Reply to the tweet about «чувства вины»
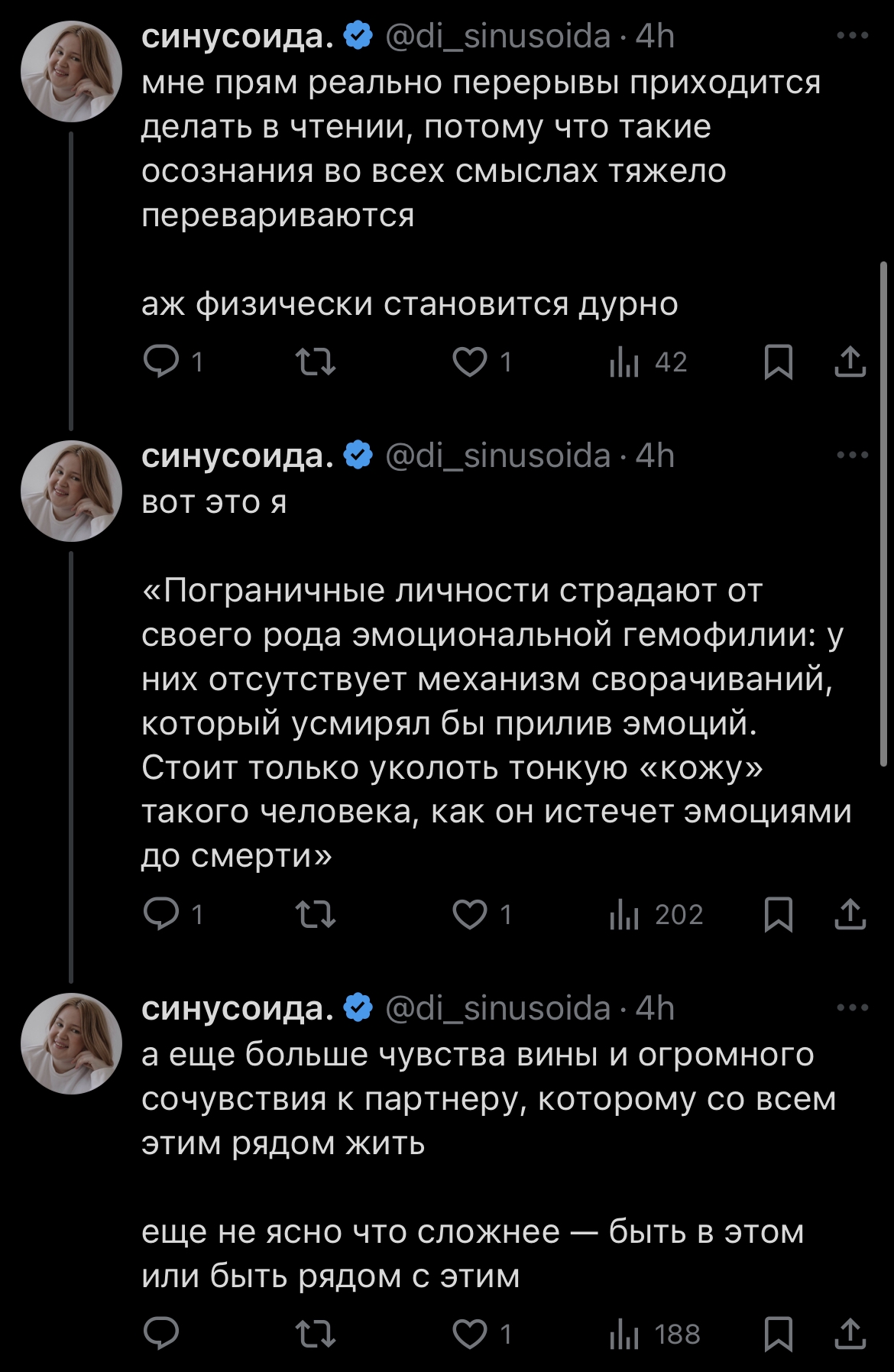This screenshot has width=894, height=1372. [162, 1334]
